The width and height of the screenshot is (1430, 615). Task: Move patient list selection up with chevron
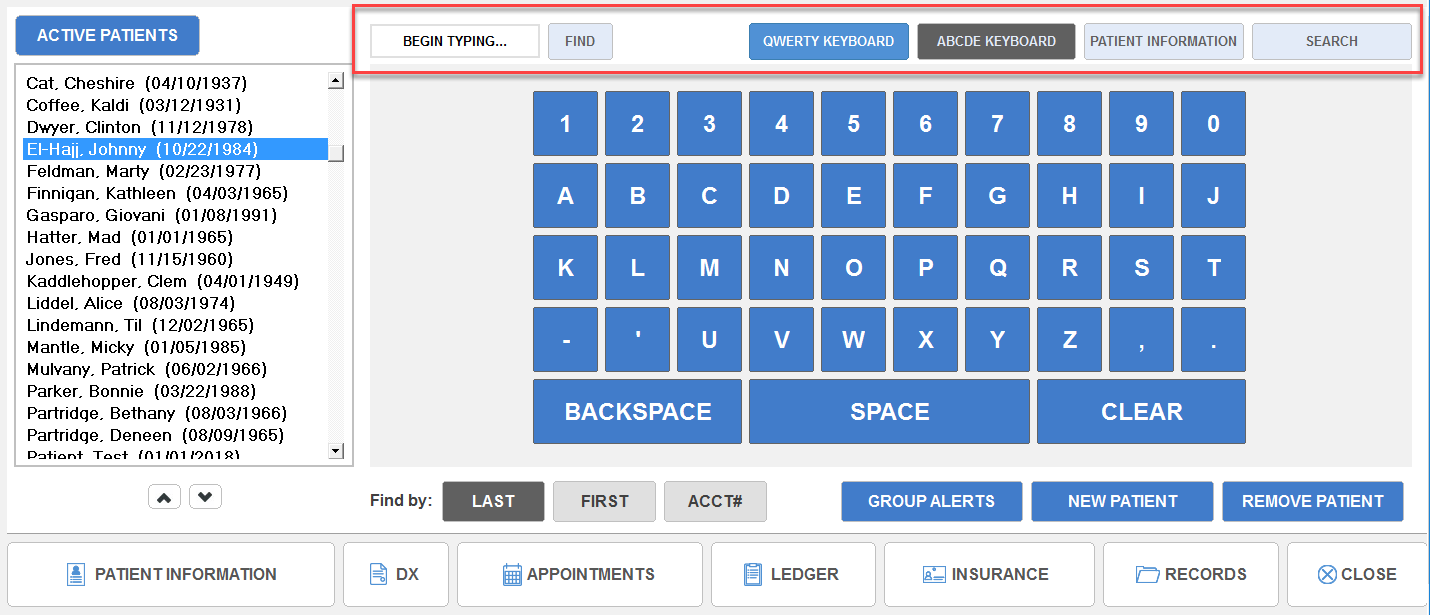[x=165, y=496]
